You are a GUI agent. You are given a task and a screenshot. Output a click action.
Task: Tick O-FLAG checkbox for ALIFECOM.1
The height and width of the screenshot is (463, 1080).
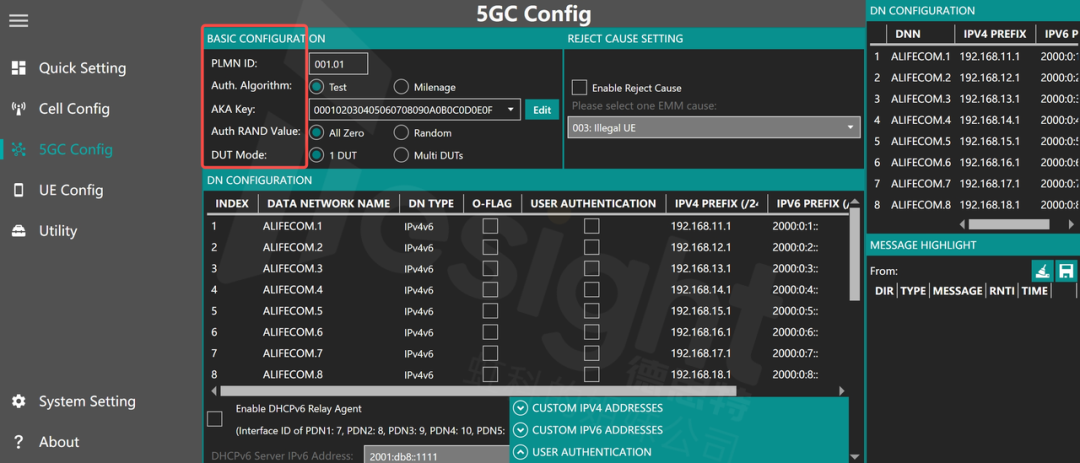[490, 226]
